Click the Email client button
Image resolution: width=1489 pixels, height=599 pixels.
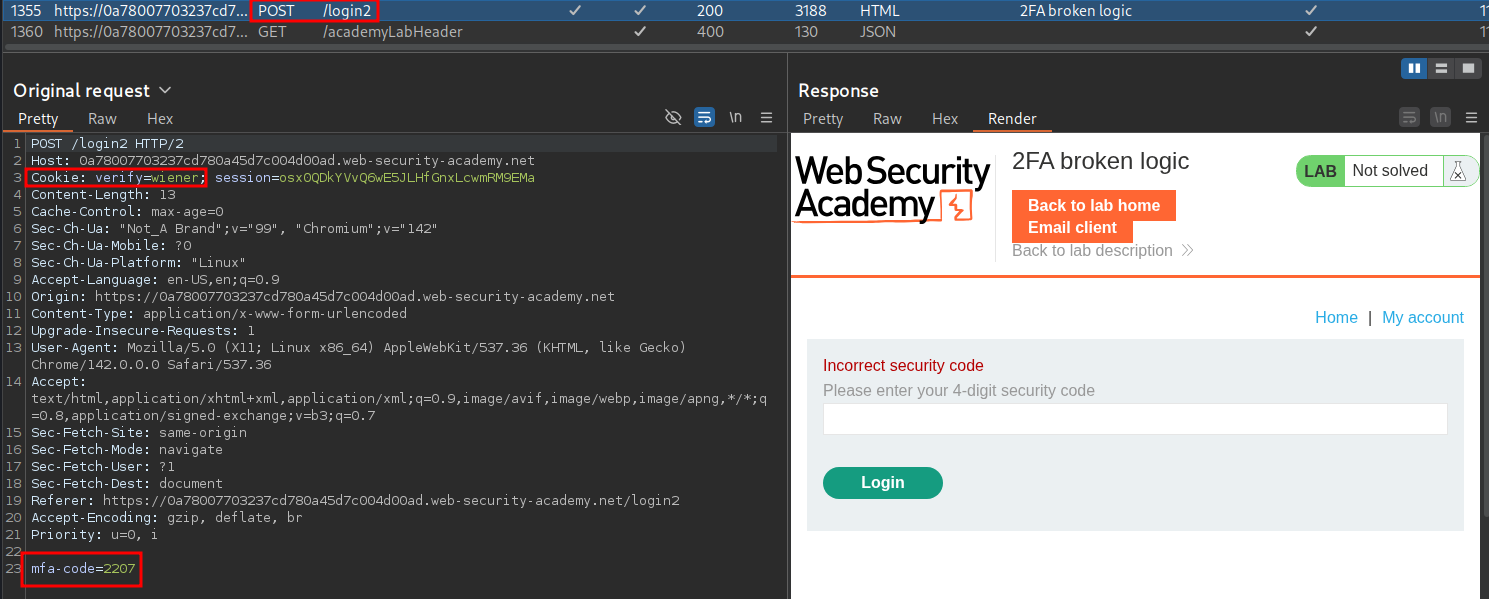(x=1073, y=227)
